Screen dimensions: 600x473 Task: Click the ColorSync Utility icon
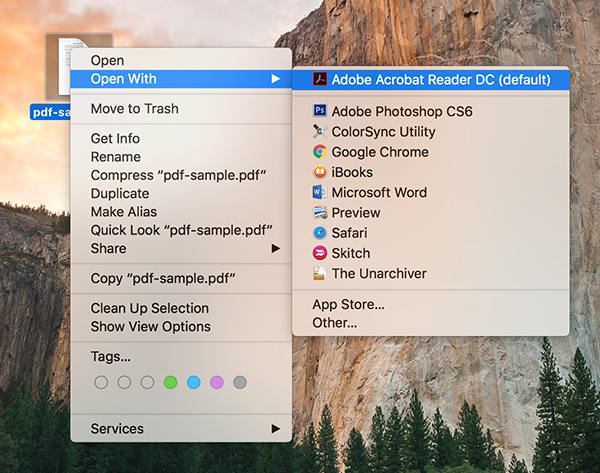320,131
